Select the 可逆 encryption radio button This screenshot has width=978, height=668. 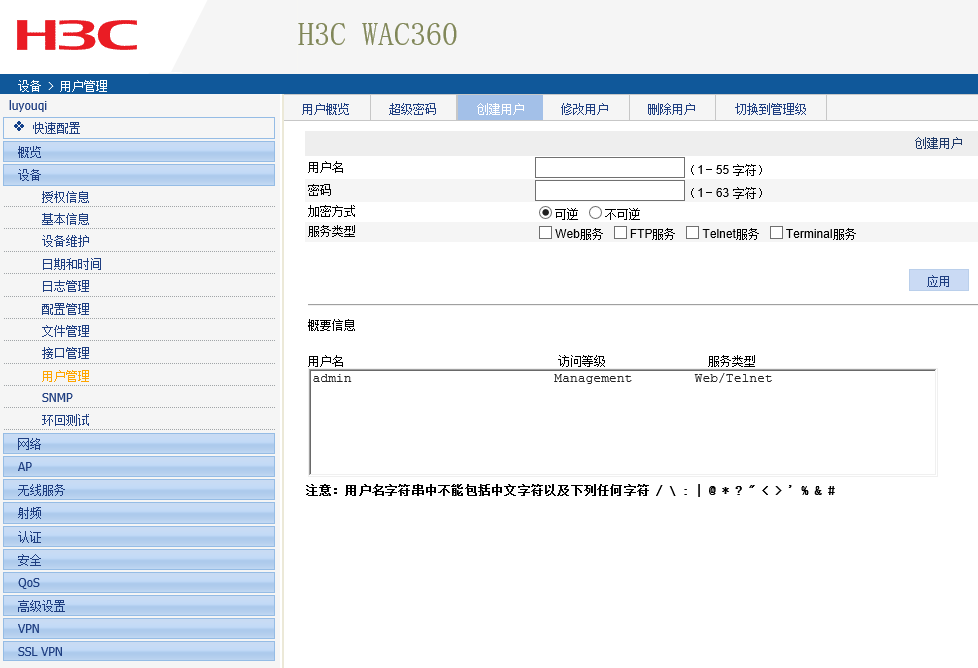point(545,213)
